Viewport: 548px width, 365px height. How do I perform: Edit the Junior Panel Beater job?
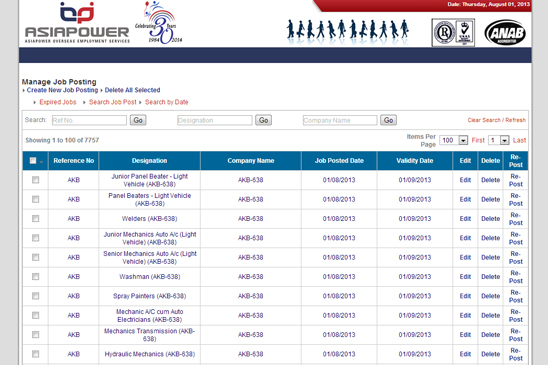(x=465, y=180)
